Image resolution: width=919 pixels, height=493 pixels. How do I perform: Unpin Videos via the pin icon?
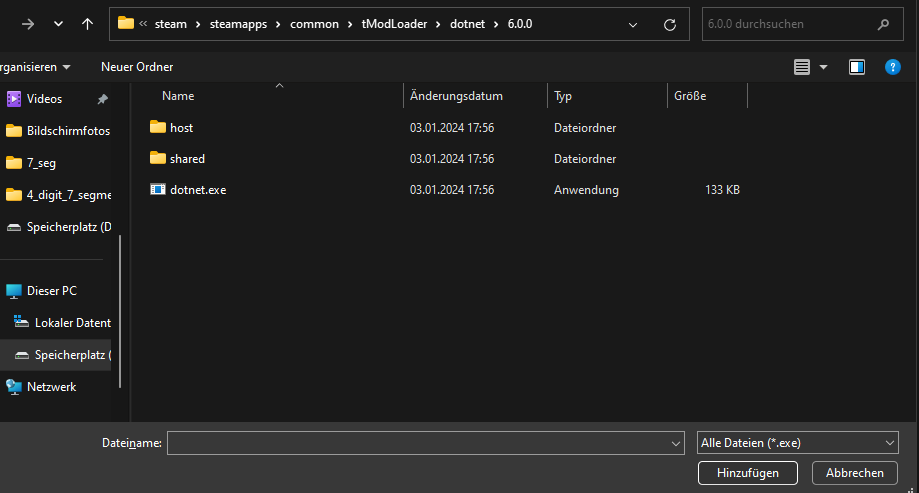(x=103, y=99)
